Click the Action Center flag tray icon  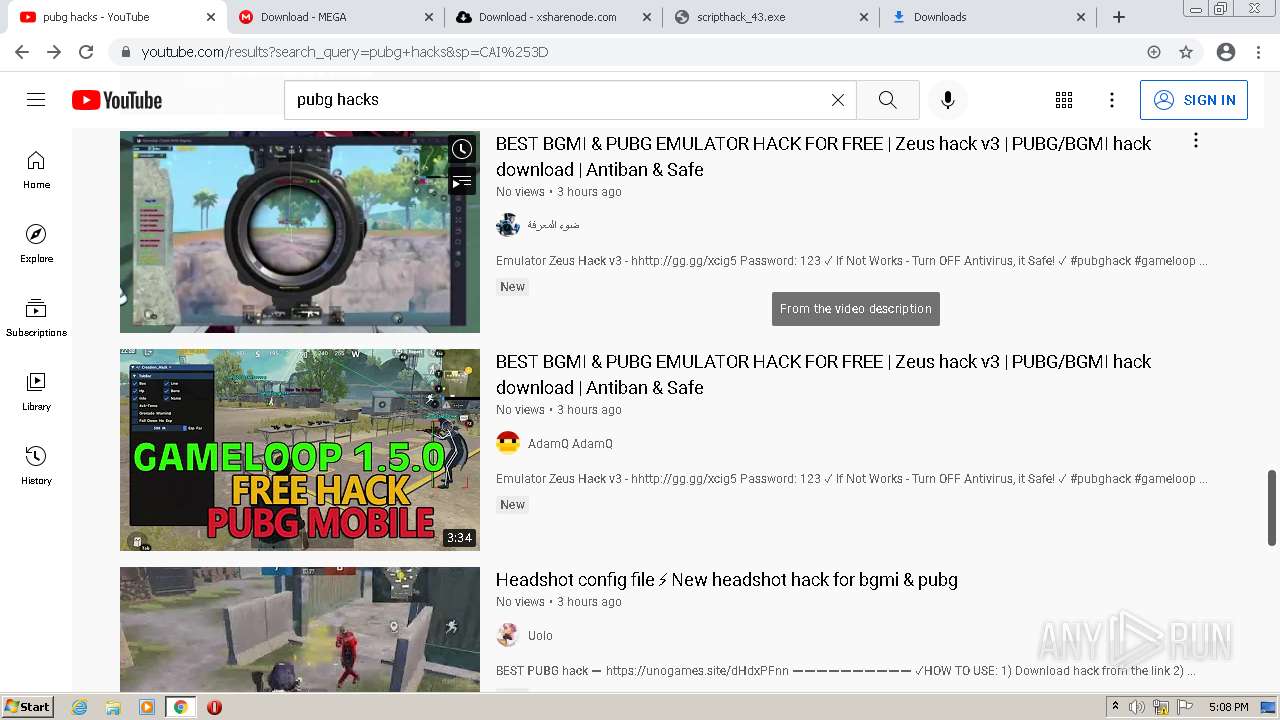(x=1184, y=707)
